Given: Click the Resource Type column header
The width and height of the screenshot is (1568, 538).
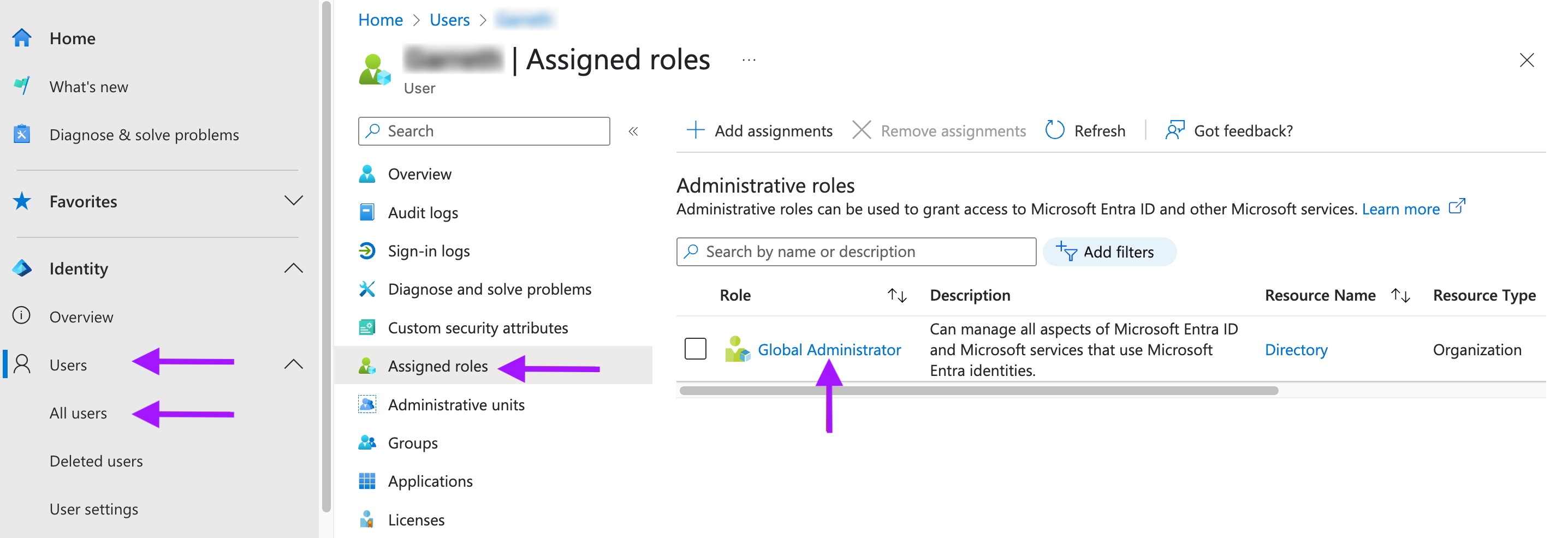Looking at the screenshot, I should [x=1484, y=295].
